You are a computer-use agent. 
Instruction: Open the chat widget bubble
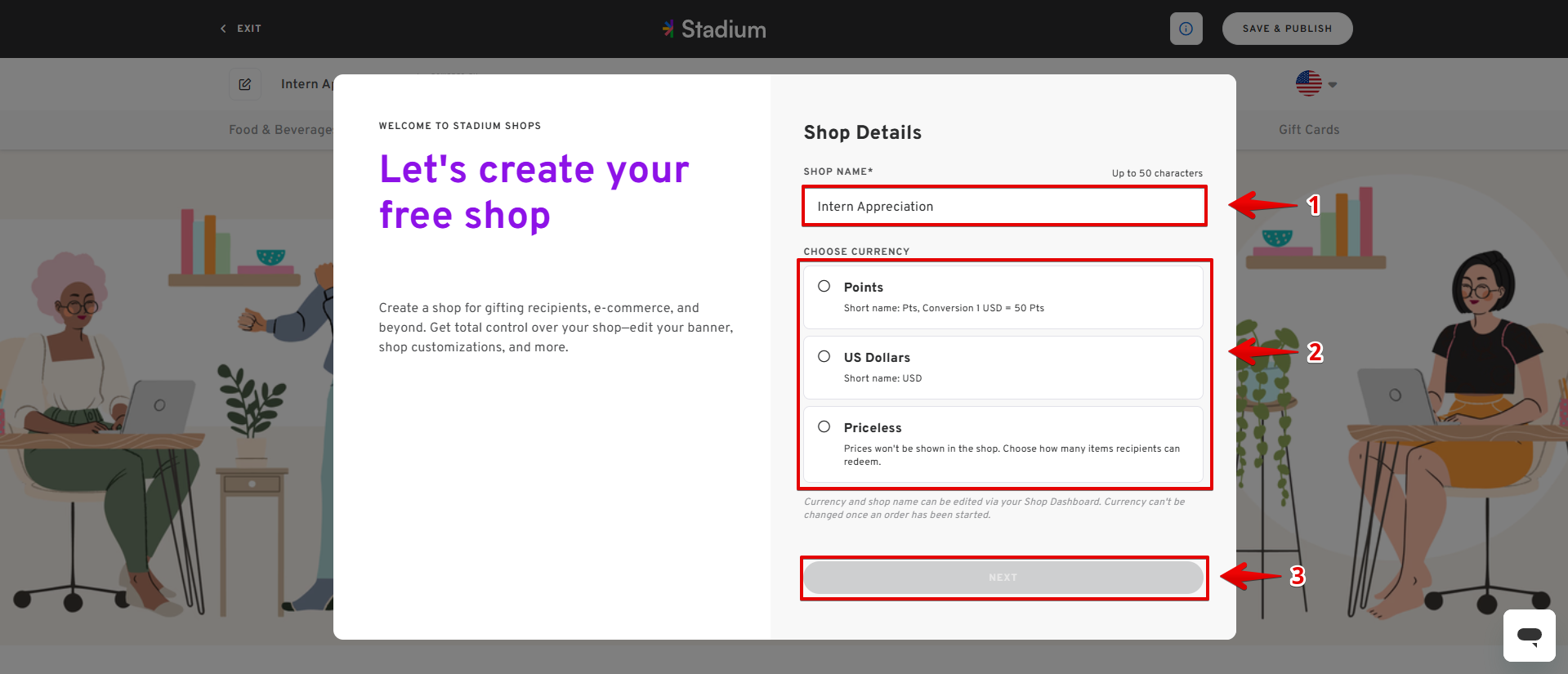1529,635
